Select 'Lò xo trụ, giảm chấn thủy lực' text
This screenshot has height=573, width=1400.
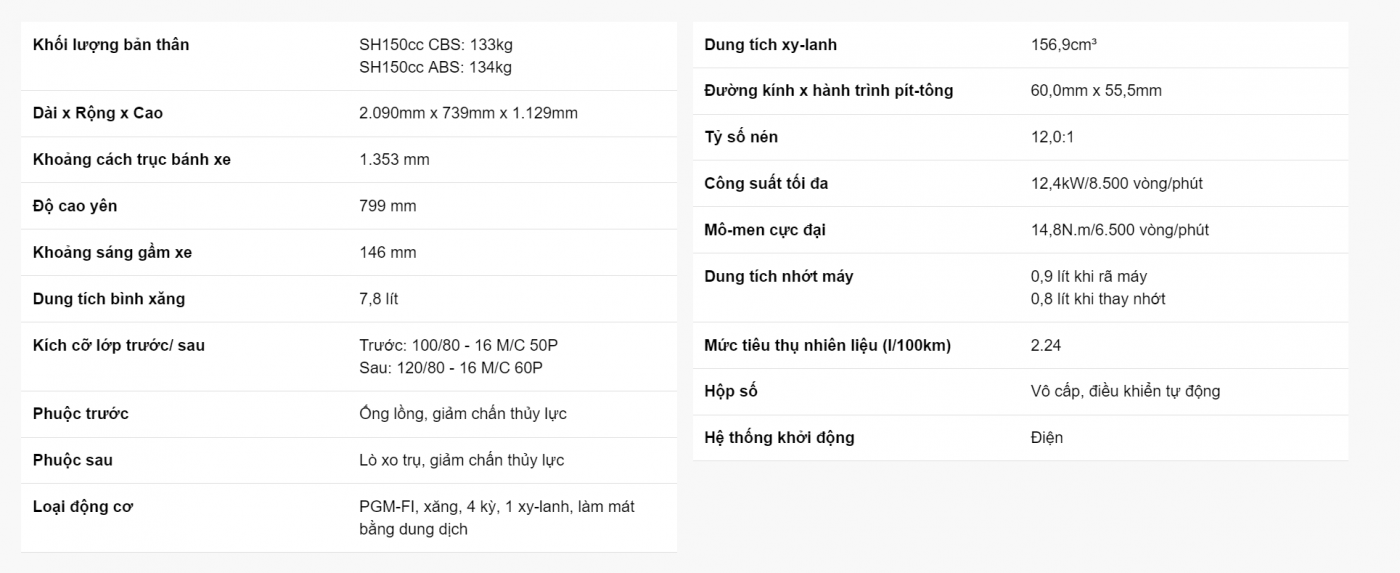(x=461, y=460)
